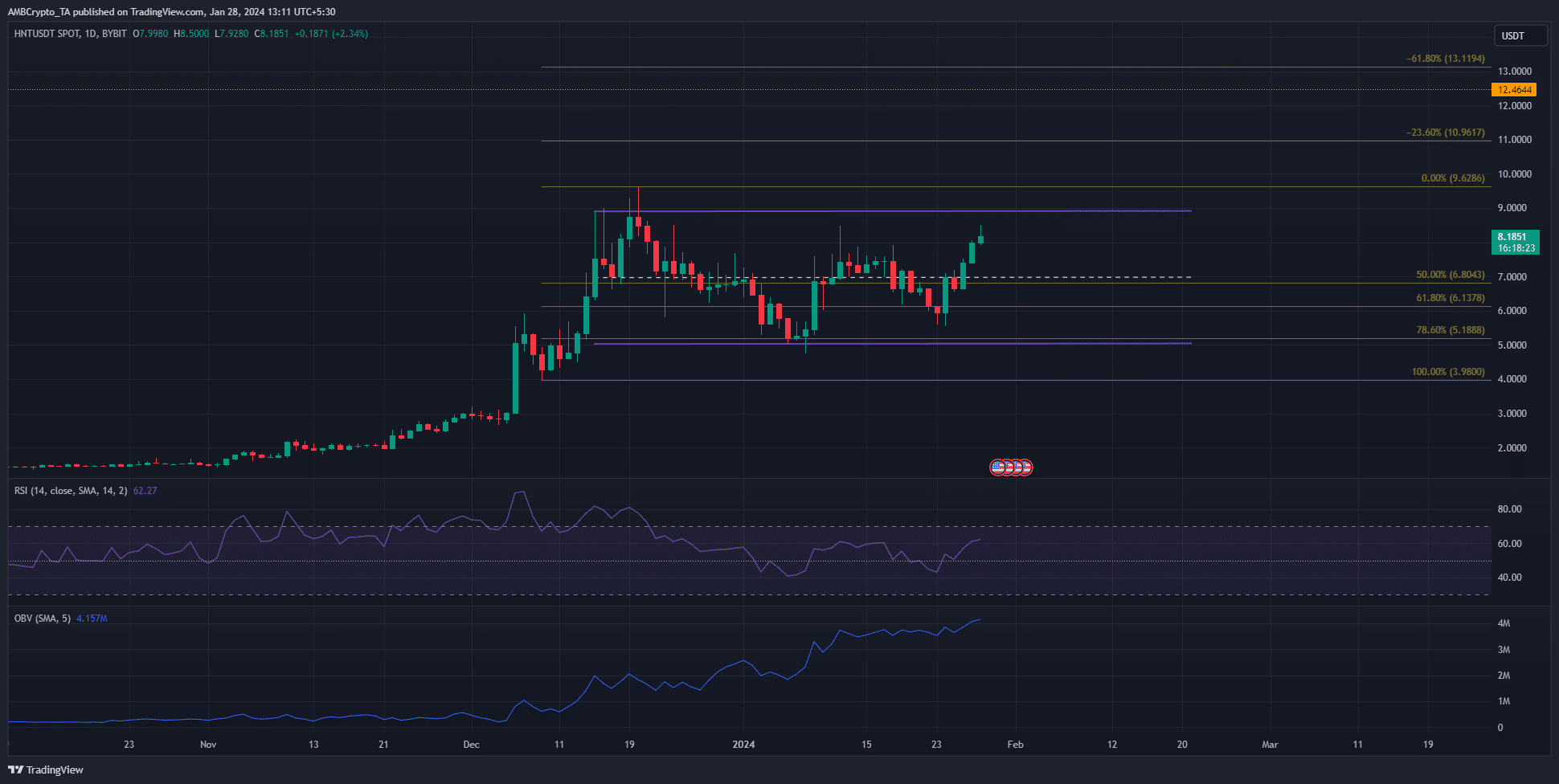Select the 0.00% (9.6286) Fibonacci label
The image size is (1559, 784).
1453,178
